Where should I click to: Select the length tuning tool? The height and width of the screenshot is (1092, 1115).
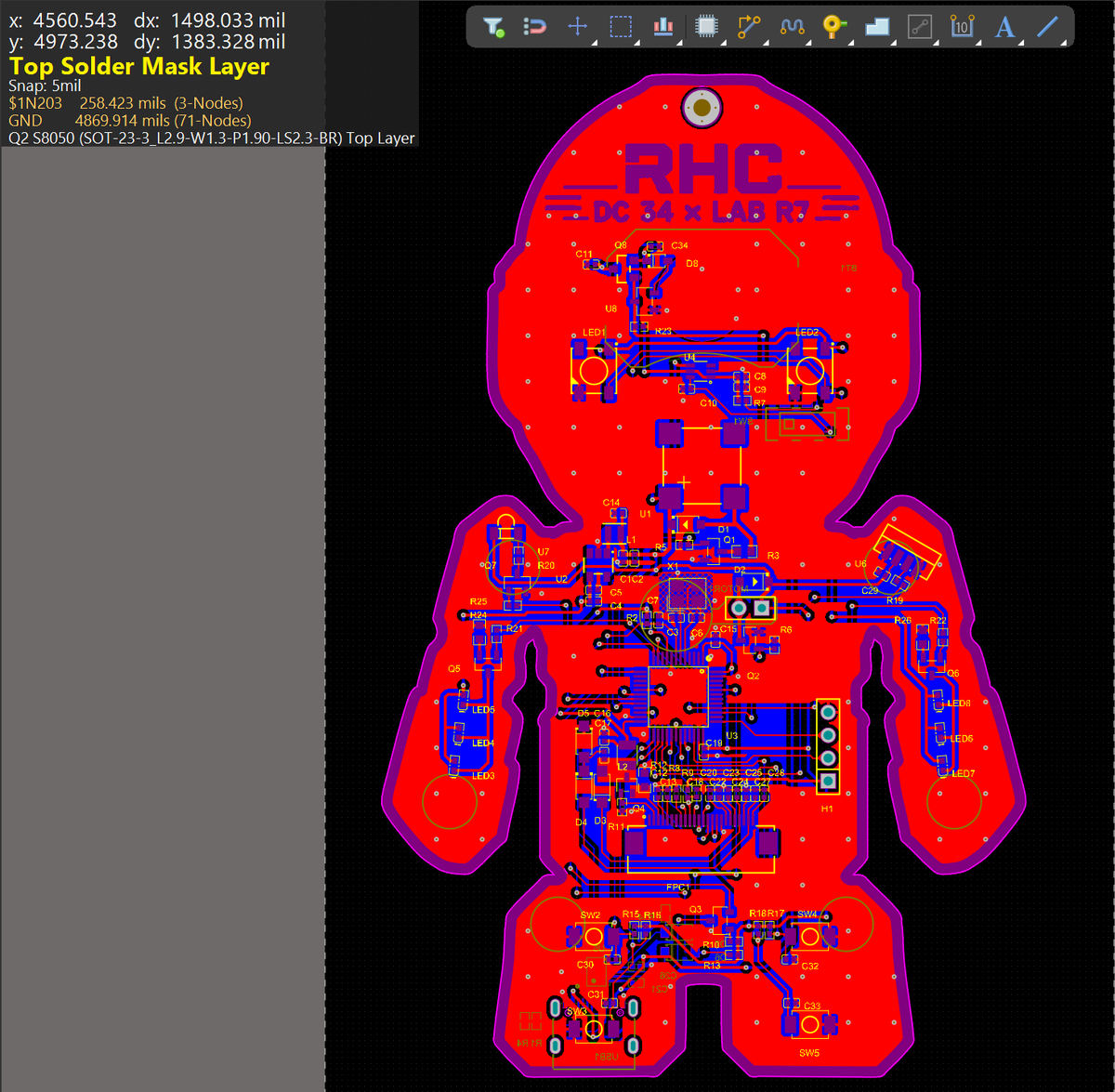(792, 27)
